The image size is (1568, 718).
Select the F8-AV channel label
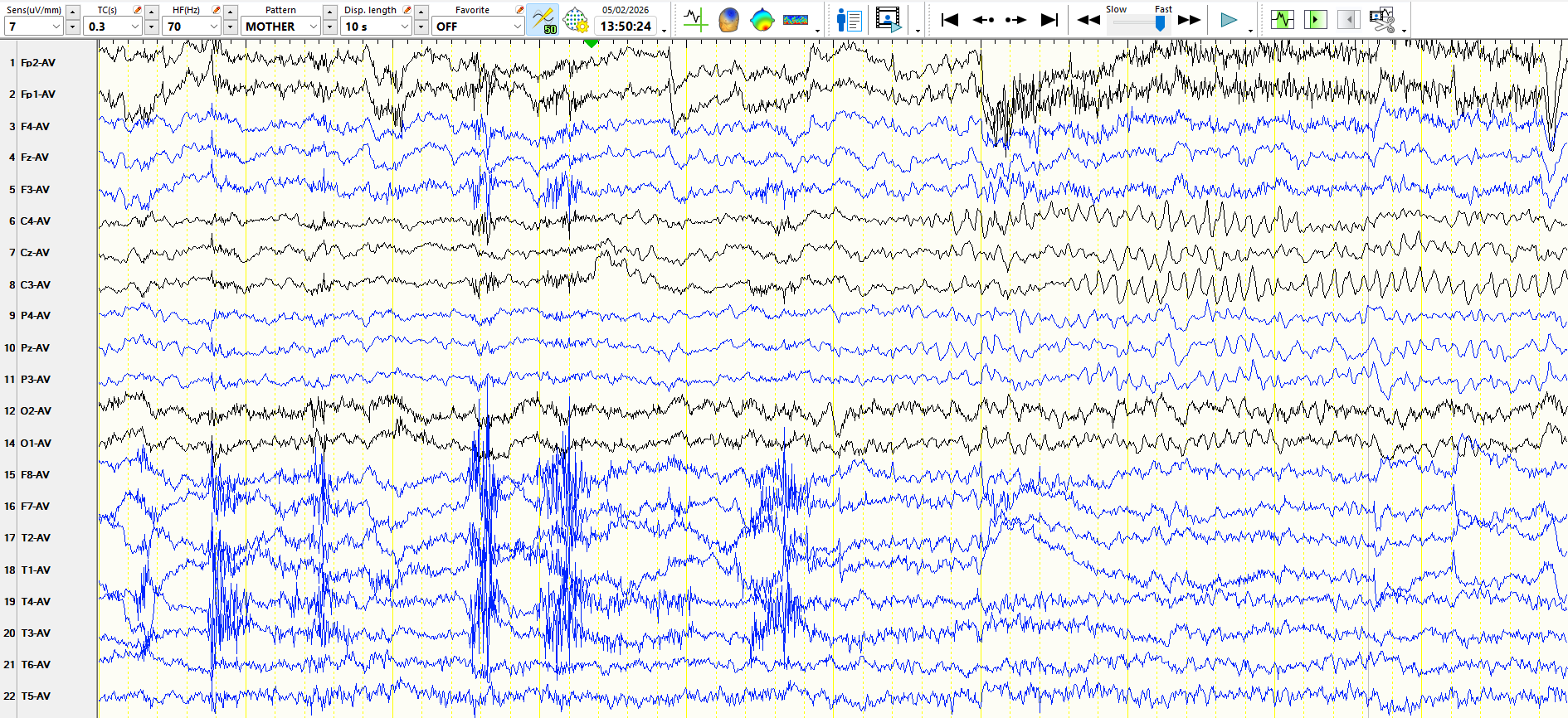35,475
